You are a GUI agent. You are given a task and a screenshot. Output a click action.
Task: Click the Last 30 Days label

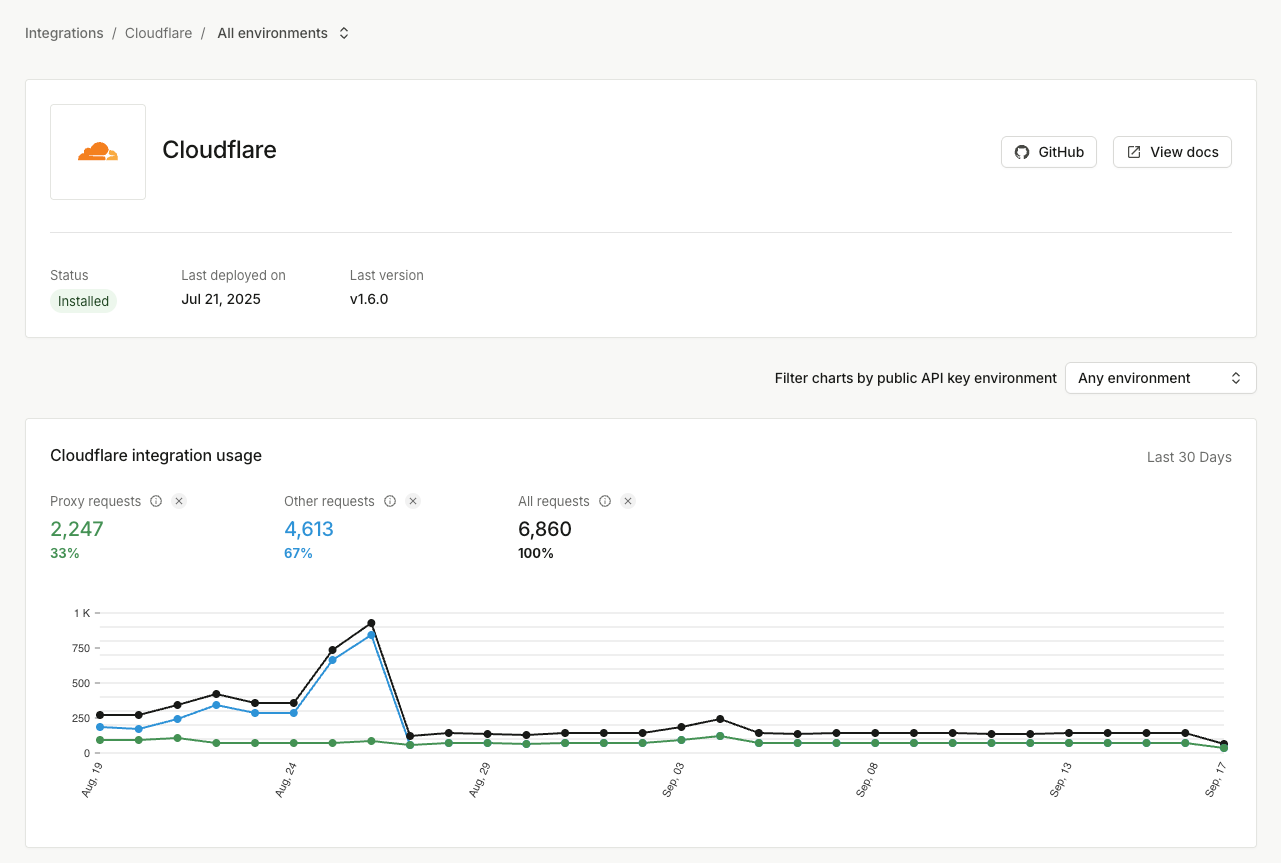point(1189,456)
